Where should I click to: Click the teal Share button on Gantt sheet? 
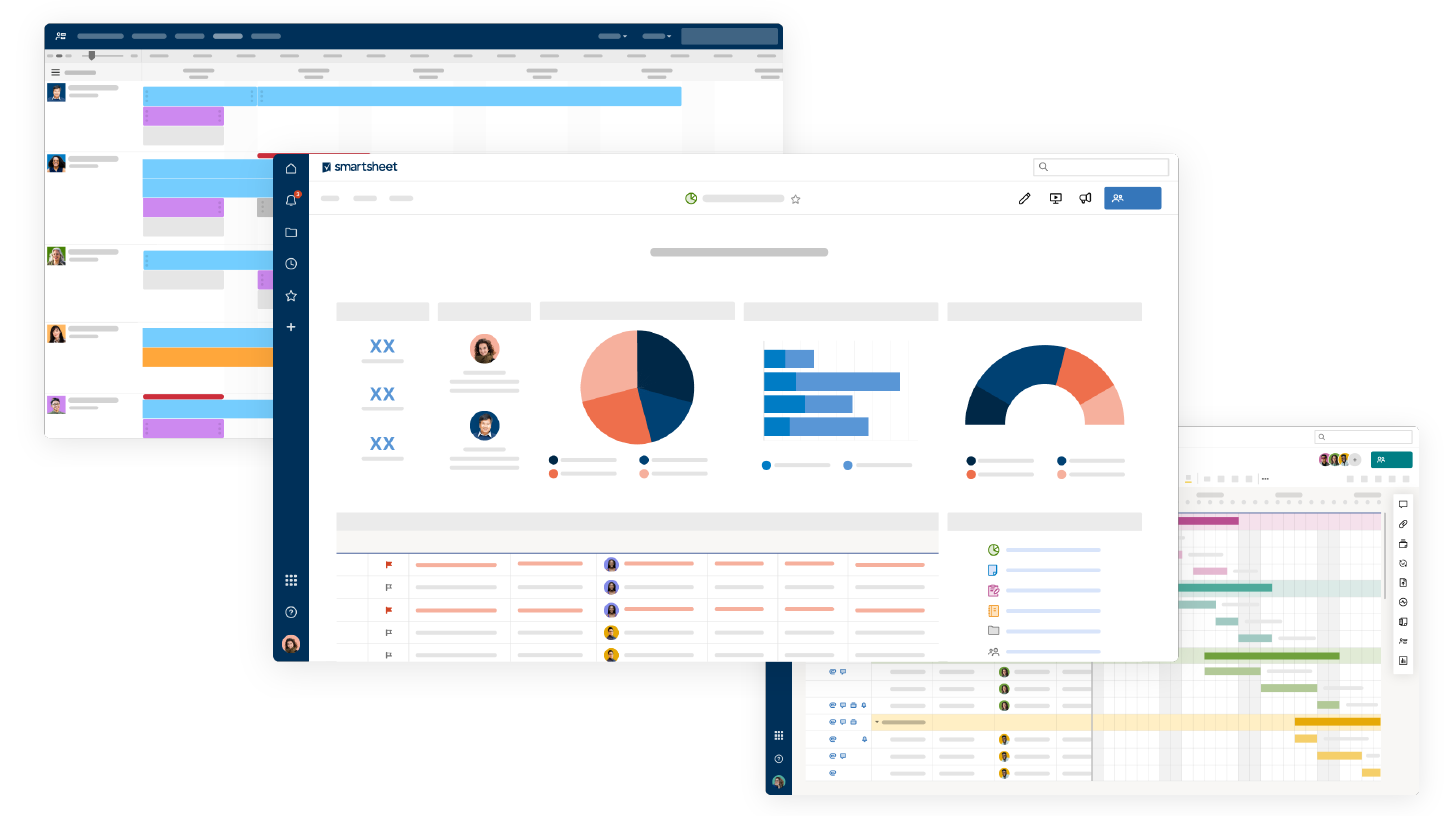click(1391, 460)
